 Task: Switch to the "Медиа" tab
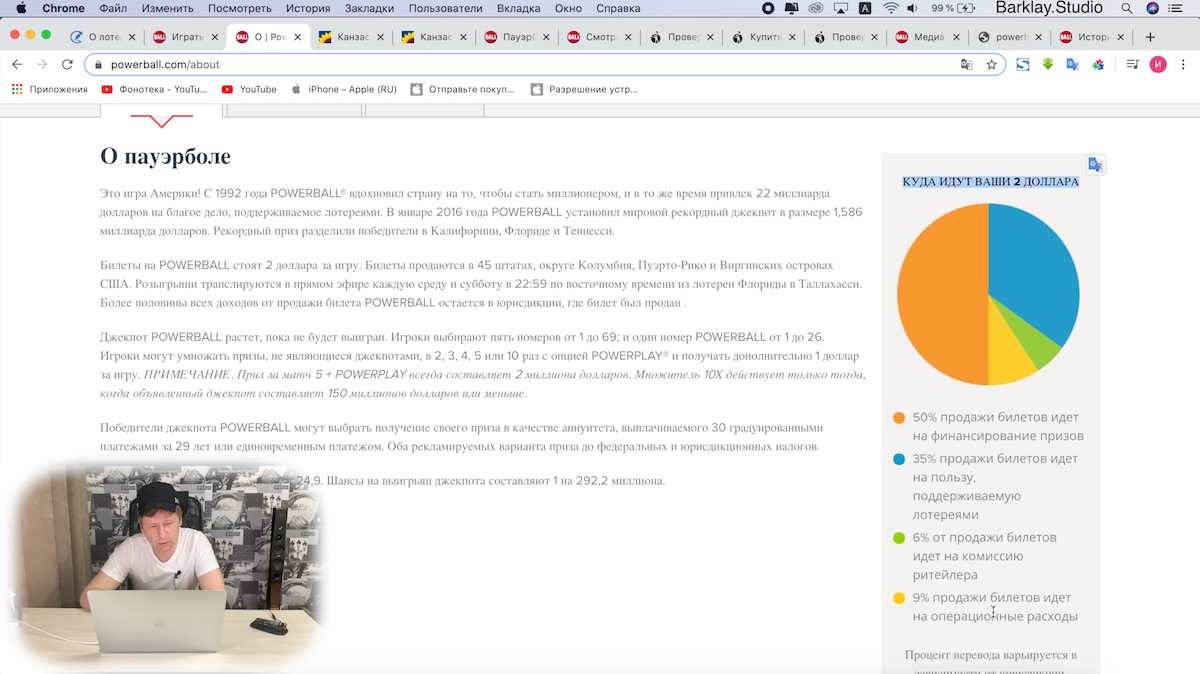coord(926,37)
